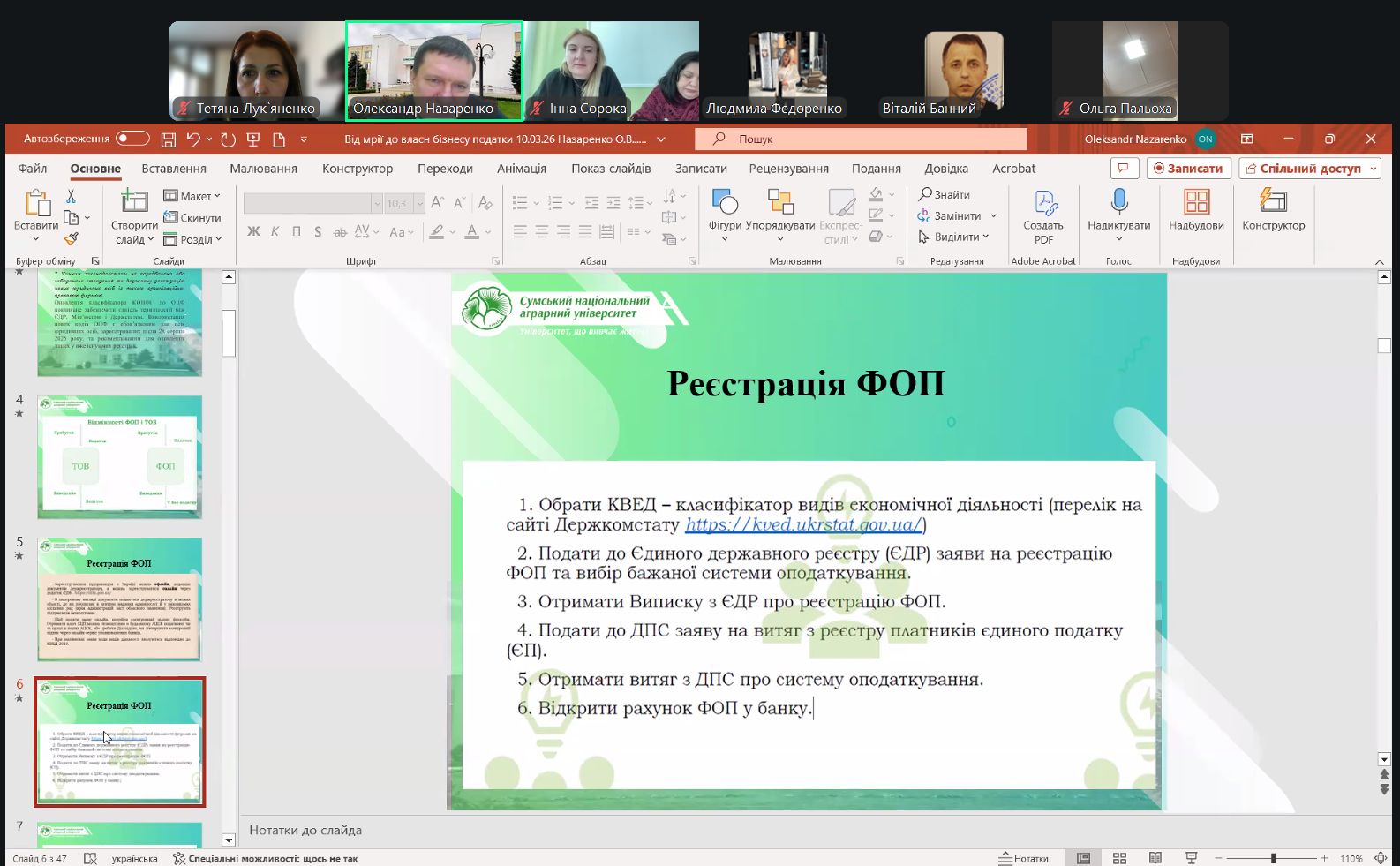The height and width of the screenshot is (866, 1400).
Task: Toggle Нотатки notes pane in status bar
Action: coord(1023,858)
